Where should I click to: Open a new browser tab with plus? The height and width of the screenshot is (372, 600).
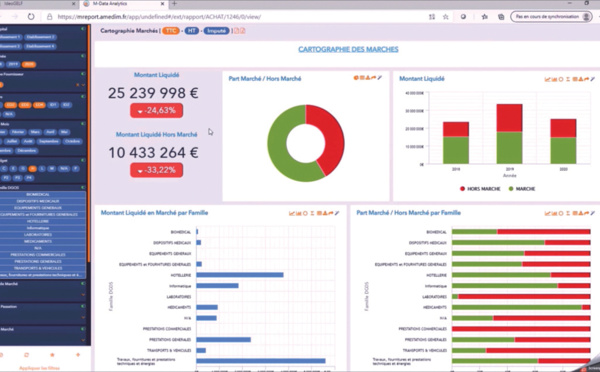coord(174,4)
